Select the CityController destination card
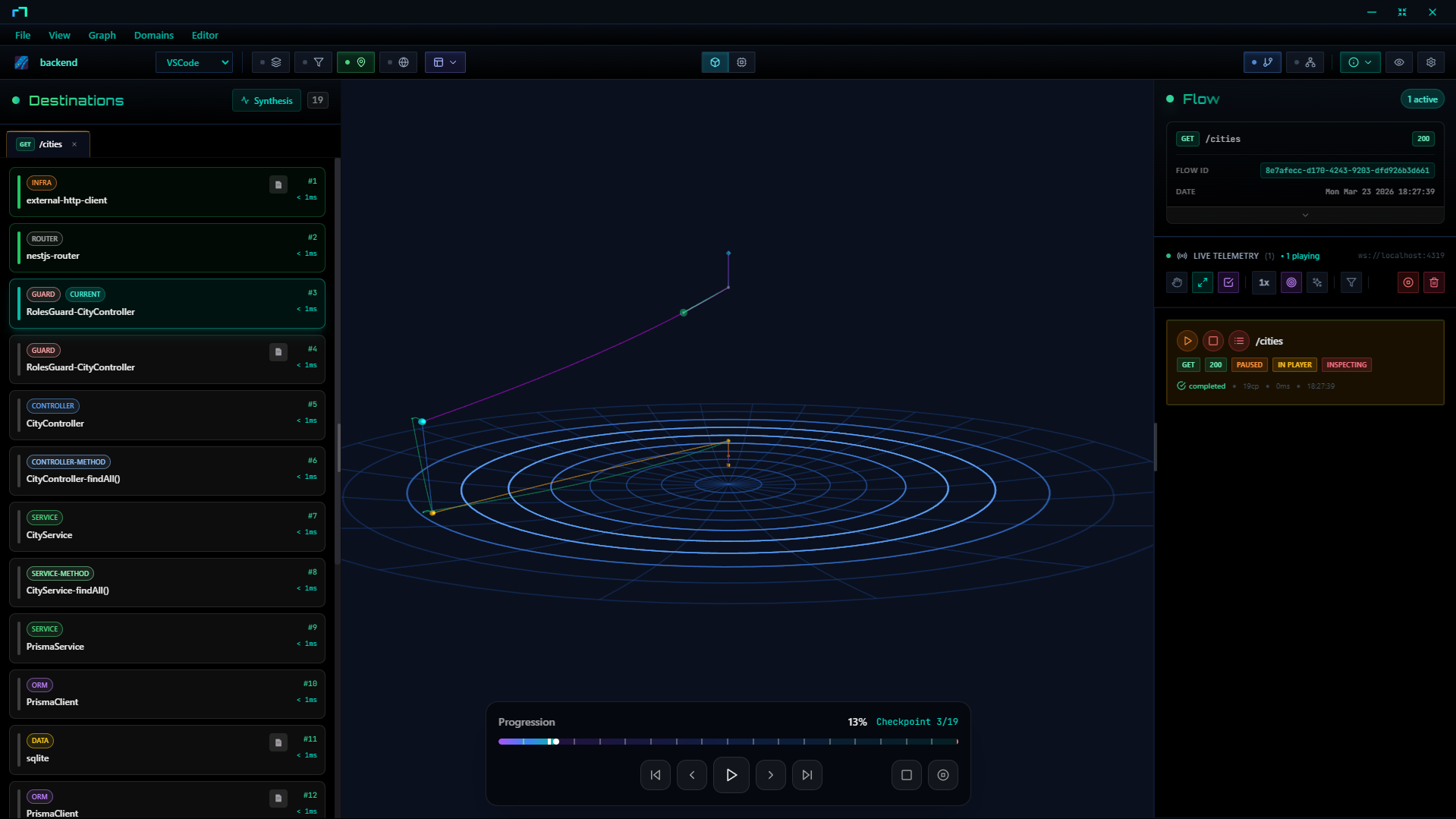The width and height of the screenshot is (1456, 819). click(x=167, y=415)
